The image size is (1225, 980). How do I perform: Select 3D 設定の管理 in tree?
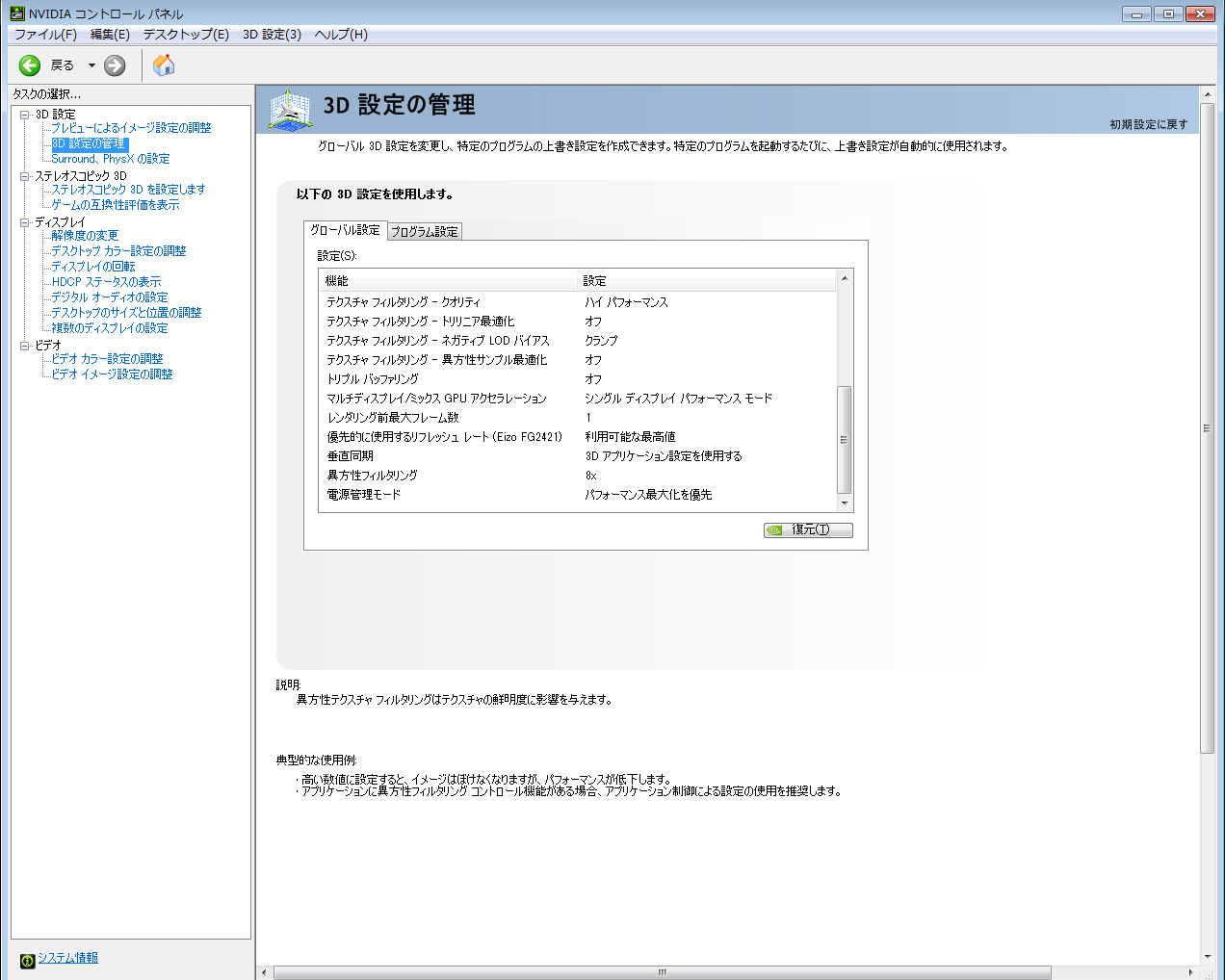click(89, 143)
